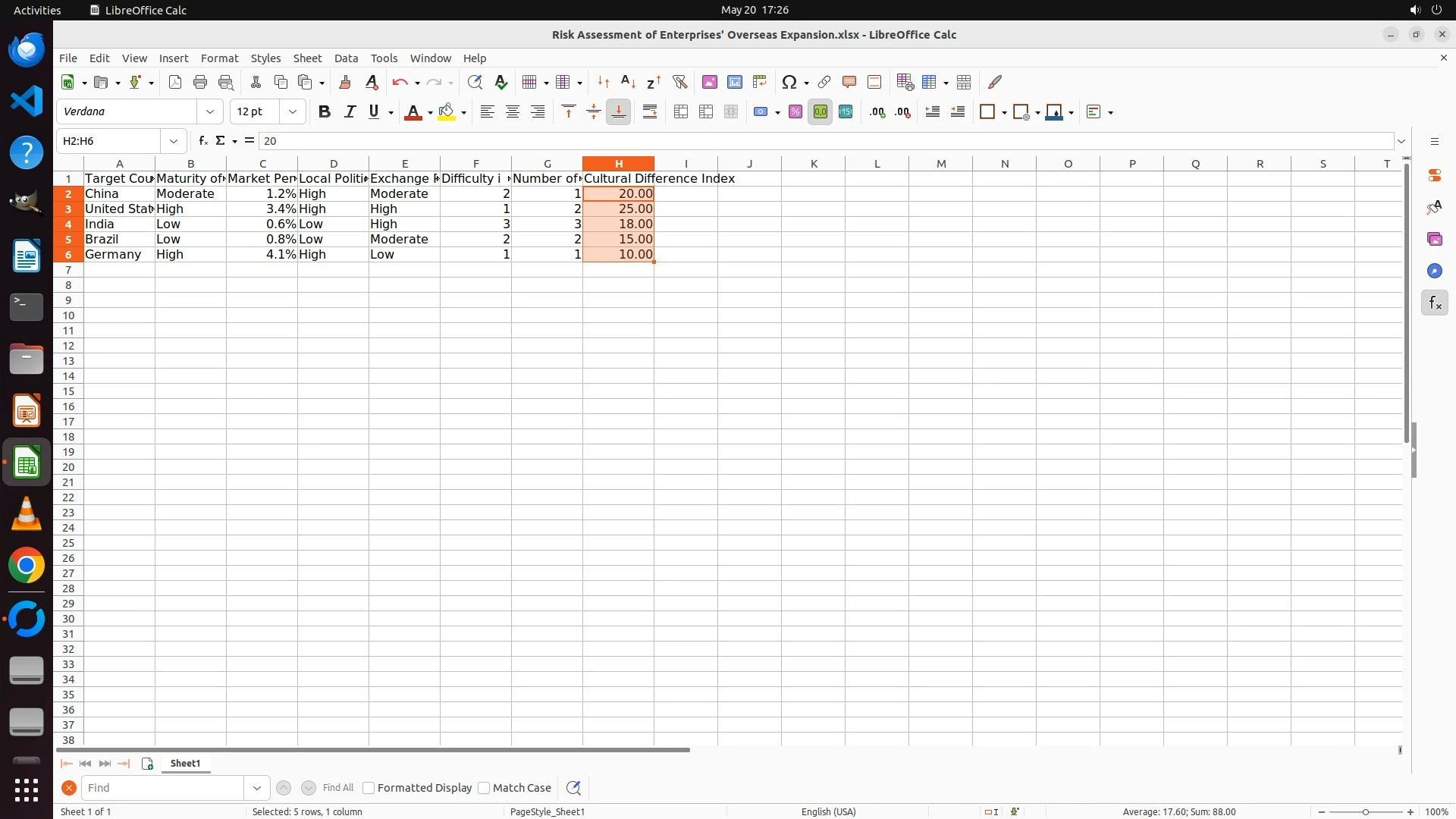This screenshot has height=819, width=1456.
Task: Enable the Match Case checkbox
Action: tap(484, 788)
